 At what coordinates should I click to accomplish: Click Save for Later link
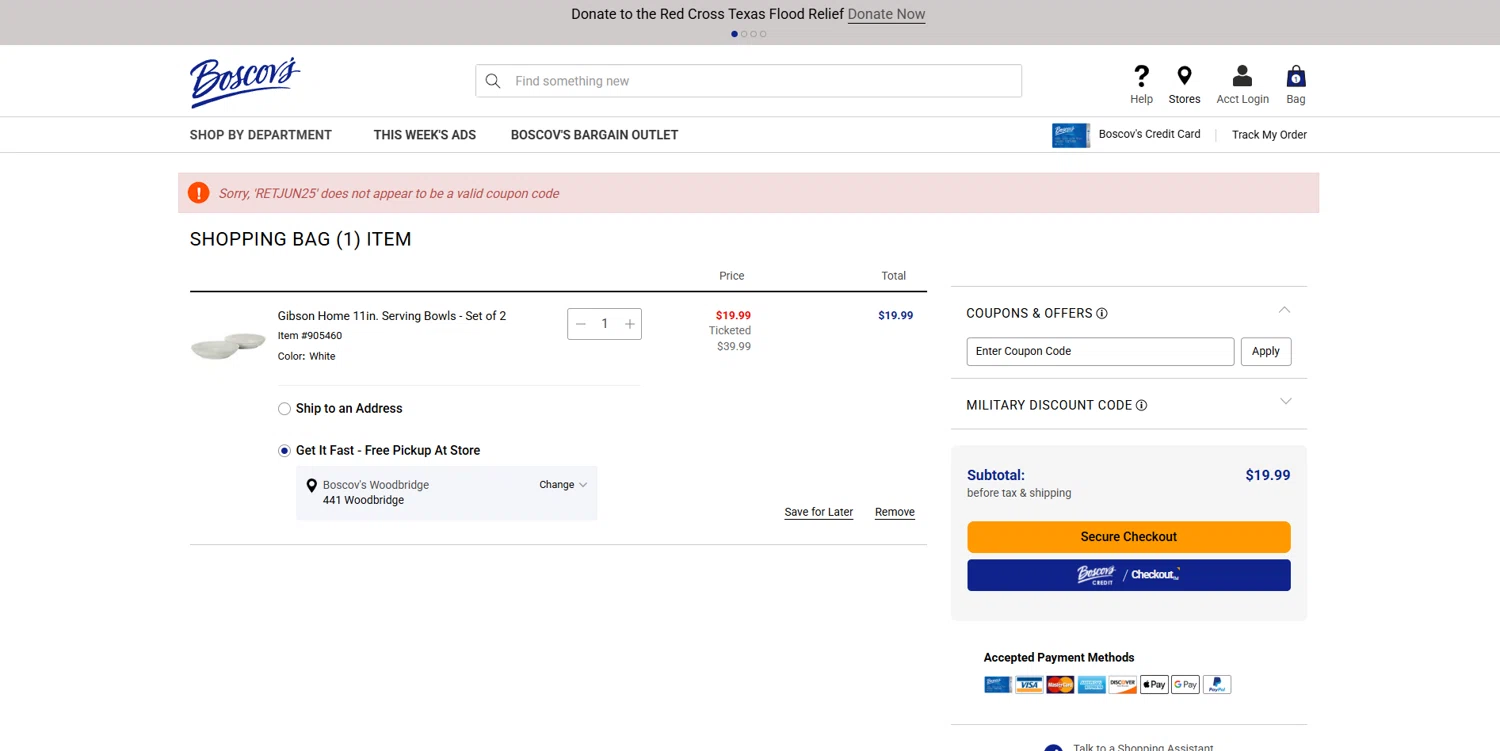point(819,512)
